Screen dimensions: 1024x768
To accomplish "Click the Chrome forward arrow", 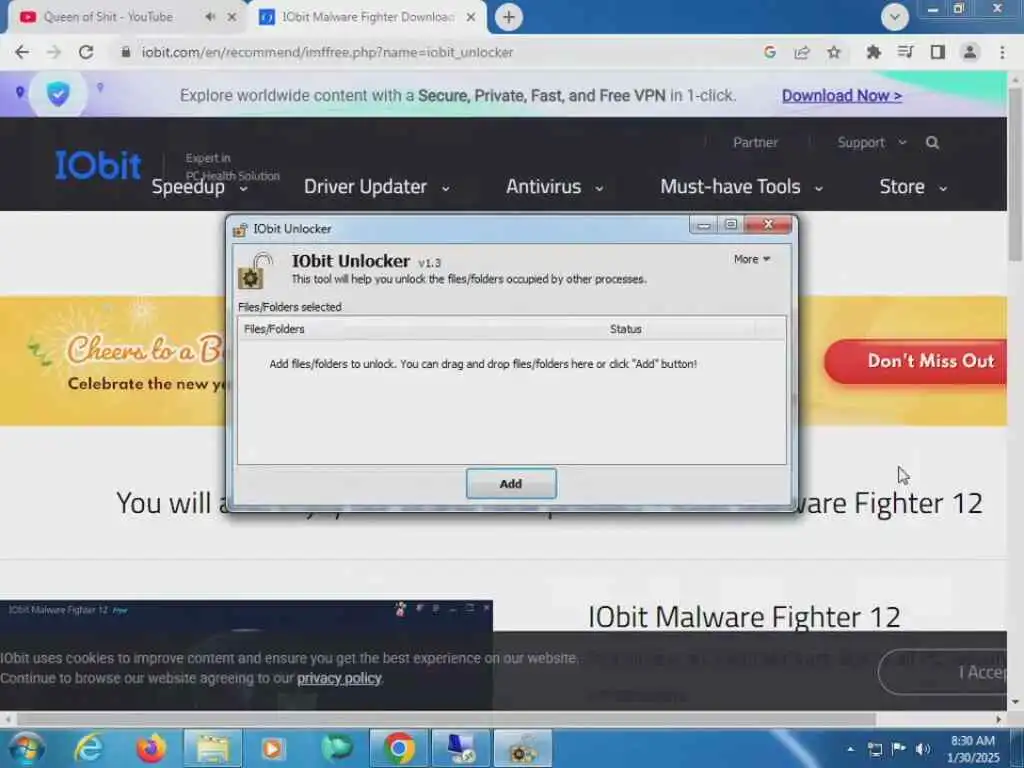I will pos(54,52).
